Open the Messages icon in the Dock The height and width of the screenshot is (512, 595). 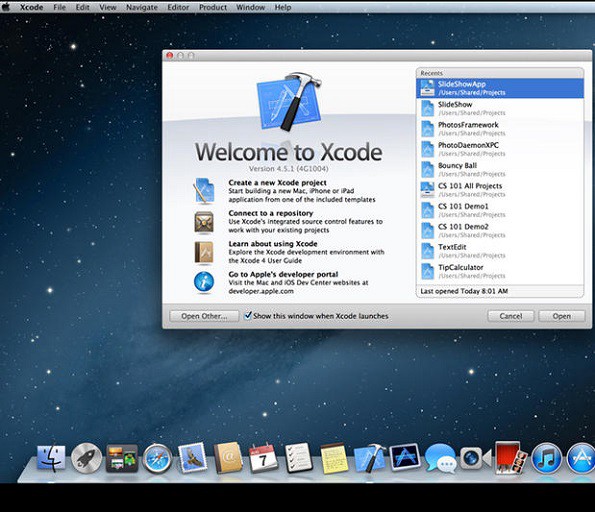441,458
